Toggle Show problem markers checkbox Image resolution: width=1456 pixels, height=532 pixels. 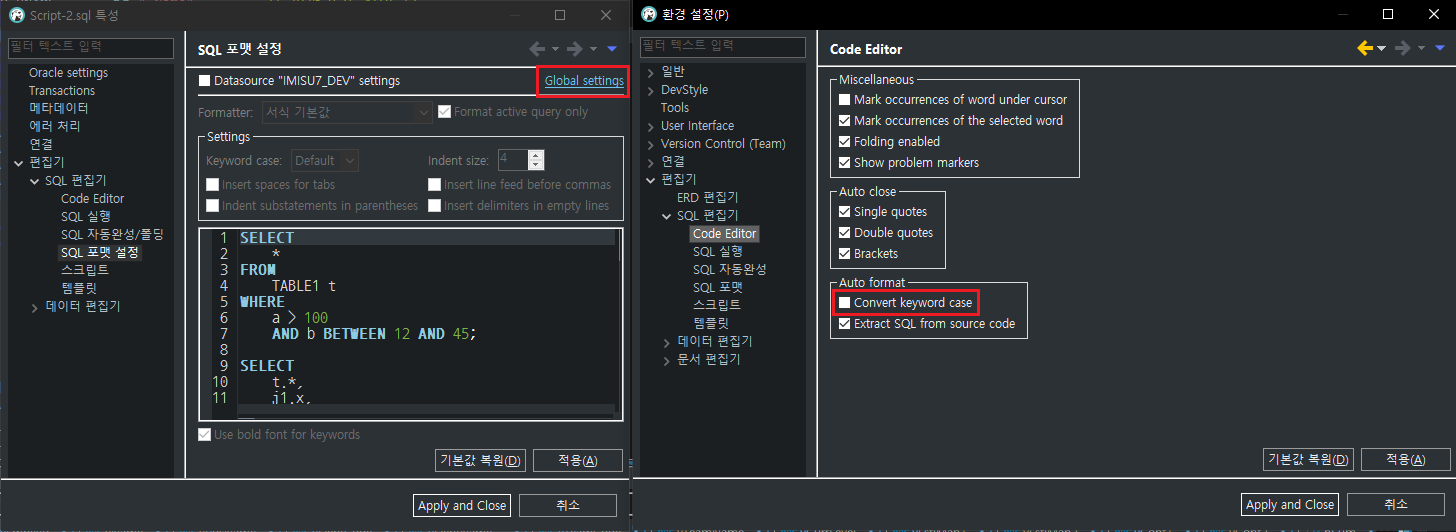coord(845,163)
